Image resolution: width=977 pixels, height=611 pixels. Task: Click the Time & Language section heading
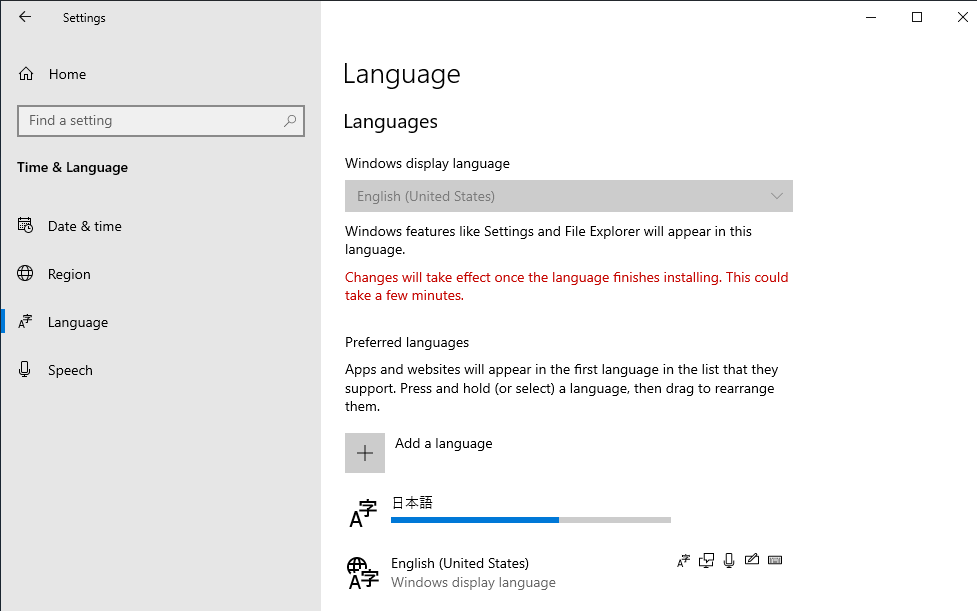72,168
